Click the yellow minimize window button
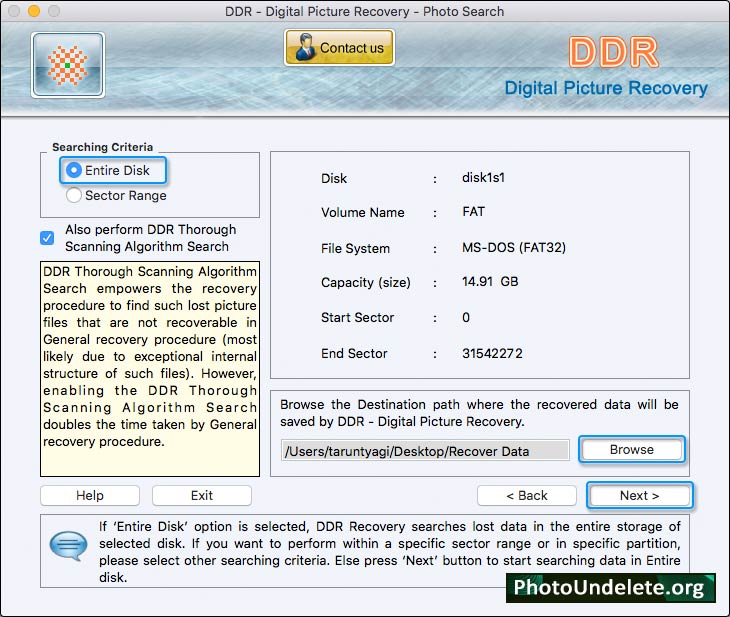 click(34, 11)
